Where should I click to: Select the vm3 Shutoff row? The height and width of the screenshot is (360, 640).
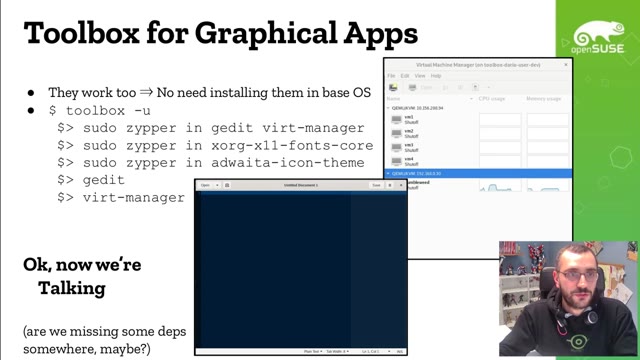(x=478, y=147)
